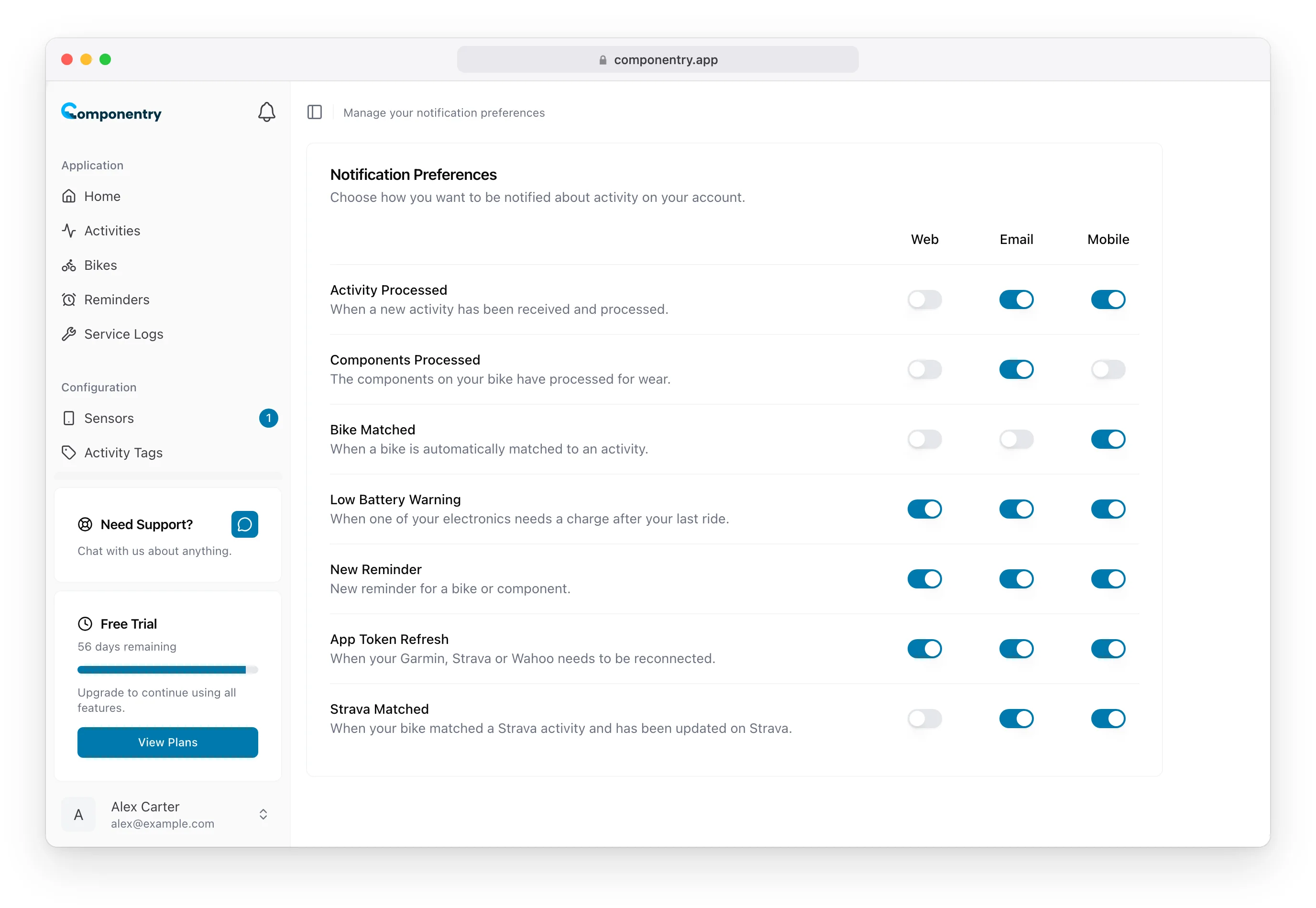Click the Need Support lifebuoy icon

85,524
